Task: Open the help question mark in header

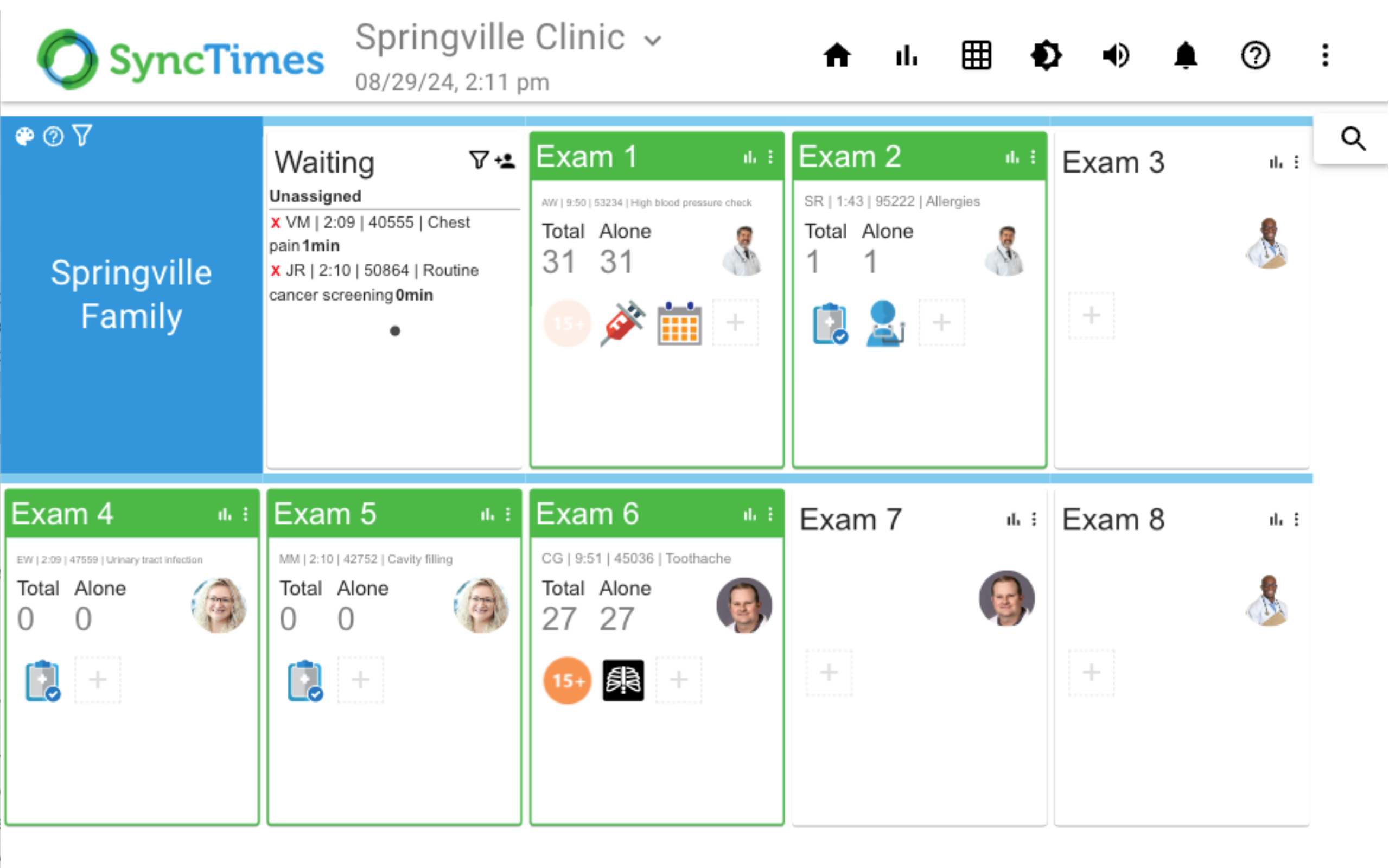Action: coord(1256,56)
